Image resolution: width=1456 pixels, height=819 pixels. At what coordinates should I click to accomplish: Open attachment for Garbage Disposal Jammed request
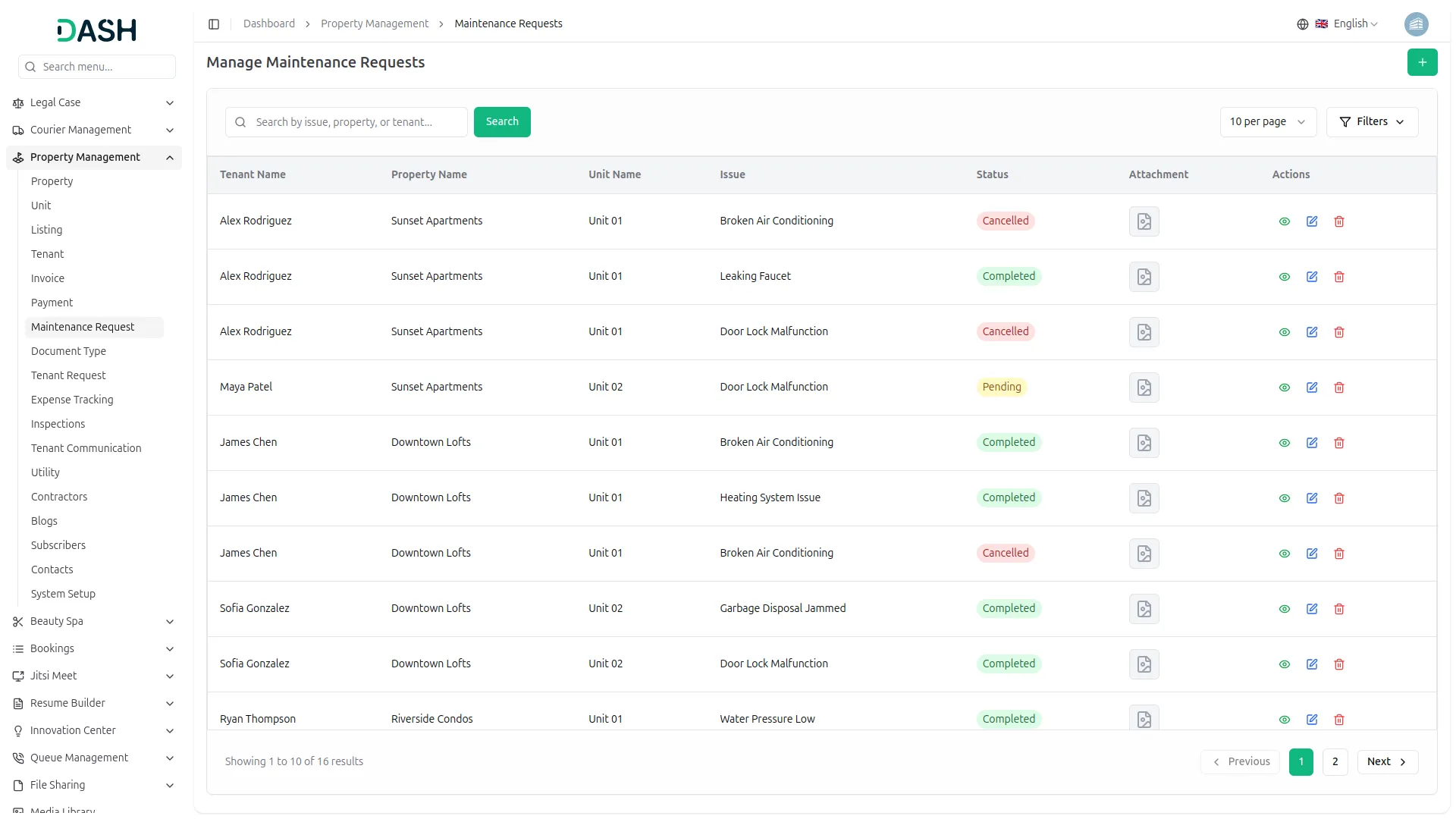[x=1144, y=609]
